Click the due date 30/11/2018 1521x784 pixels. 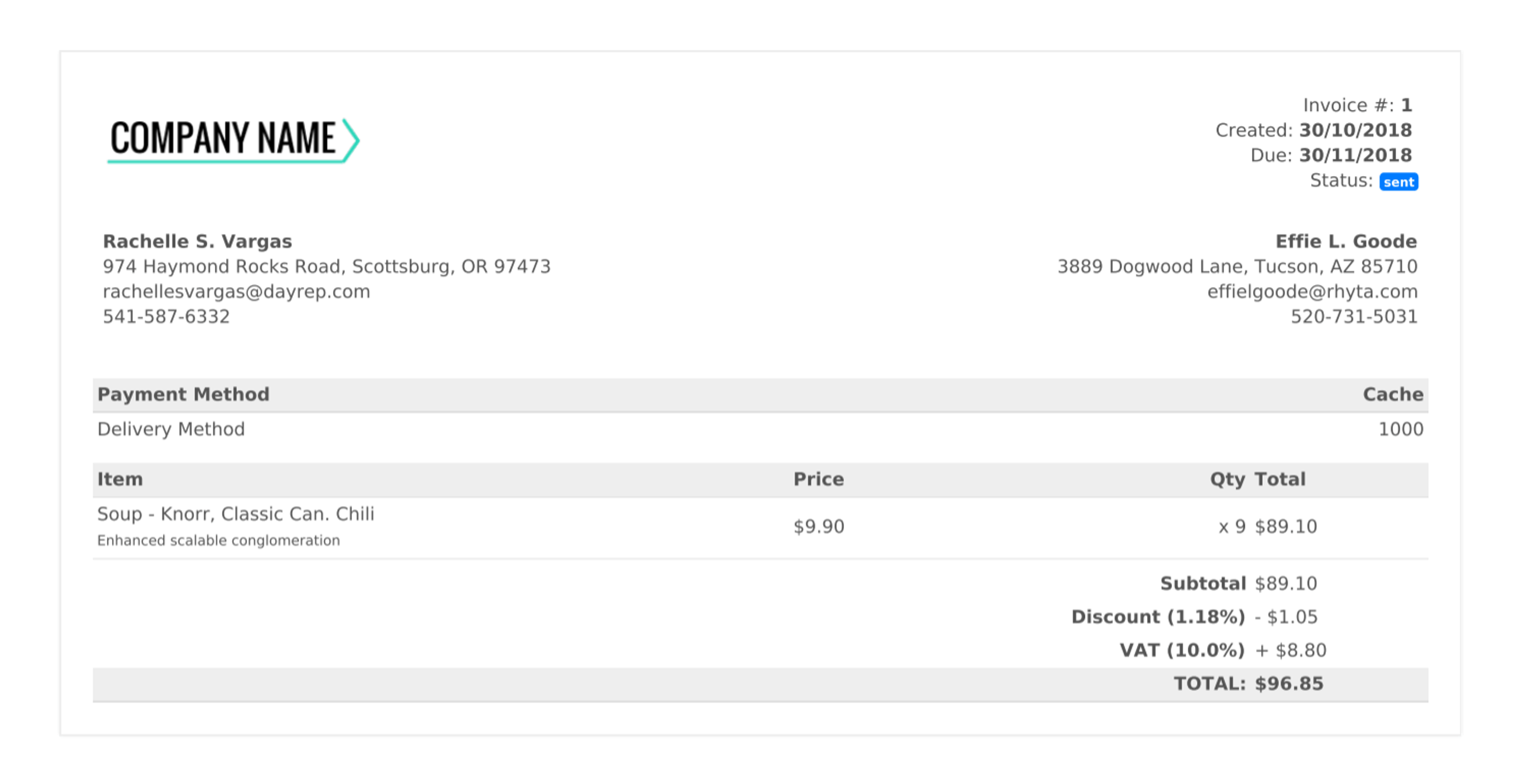pos(1355,155)
